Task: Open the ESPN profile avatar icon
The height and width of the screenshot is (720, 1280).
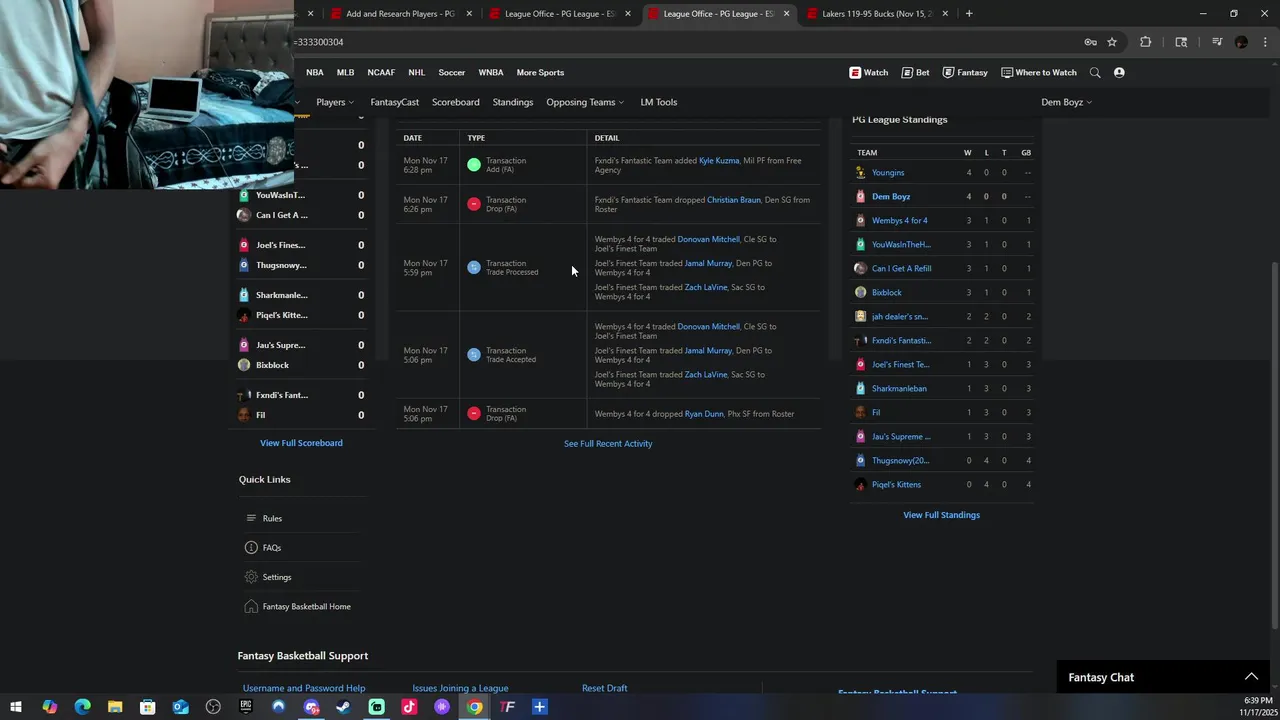Action: coord(1119,72)
